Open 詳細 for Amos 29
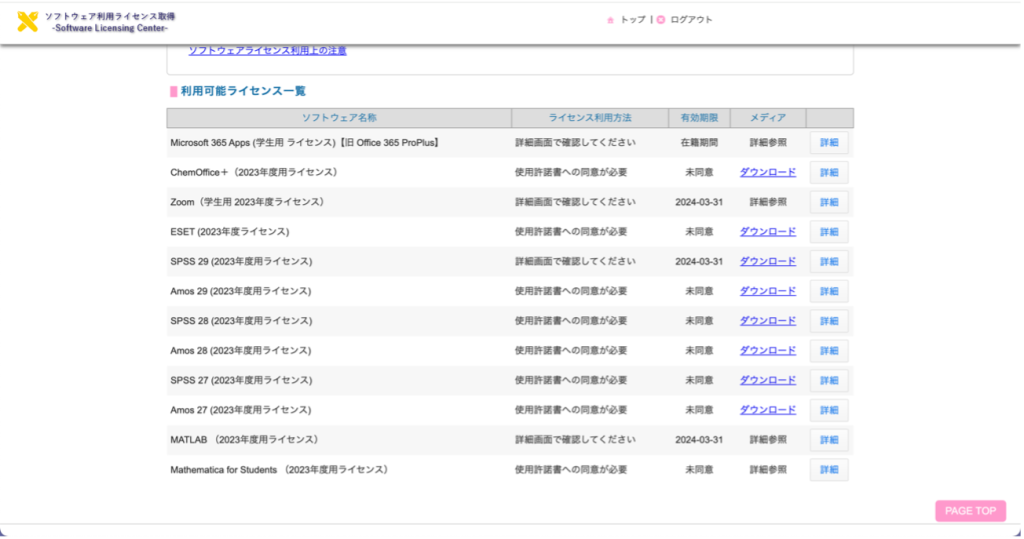The width and height of the screenshot is (1024, 539). 829,291
